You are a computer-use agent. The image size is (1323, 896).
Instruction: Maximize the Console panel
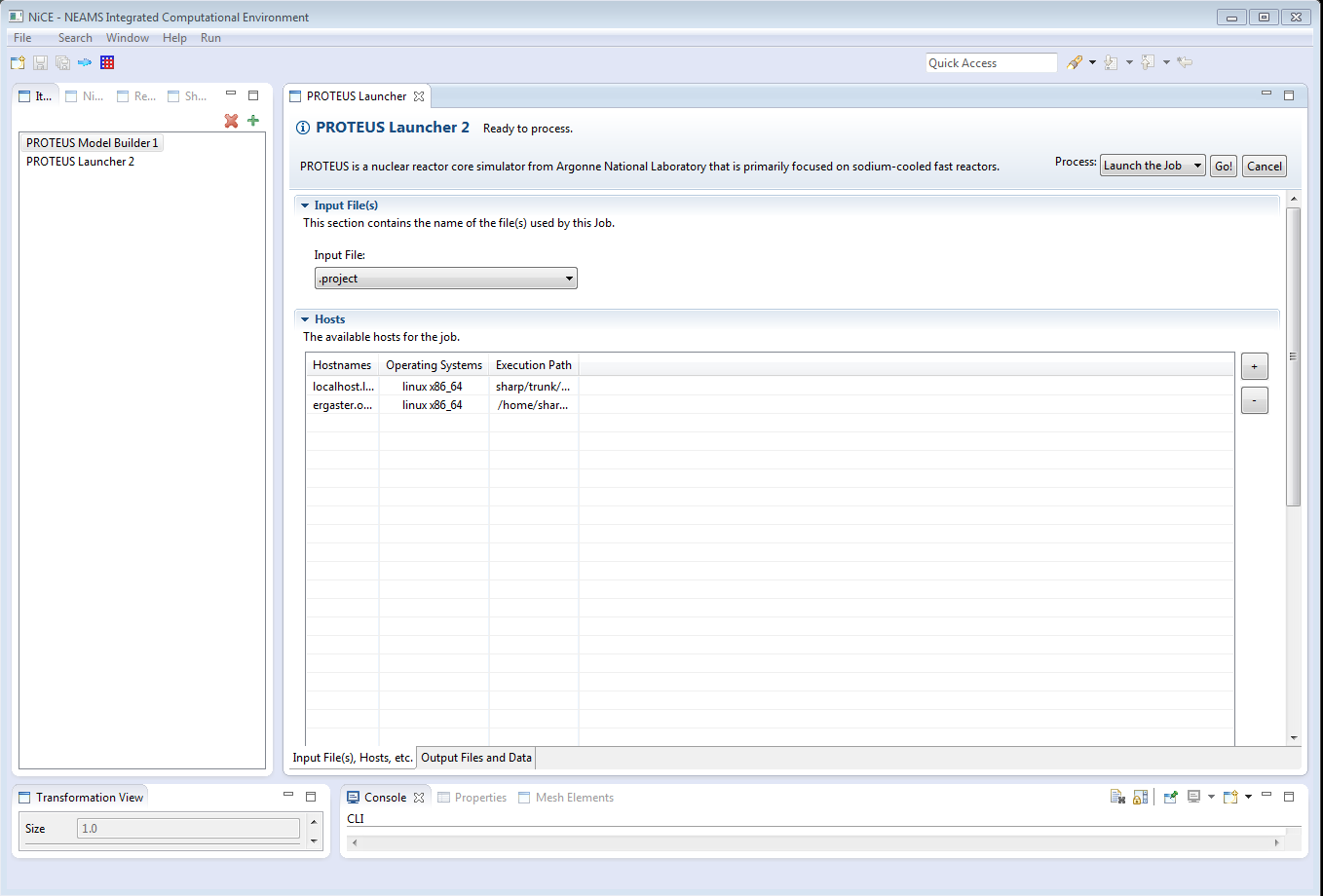[1289, 797]
